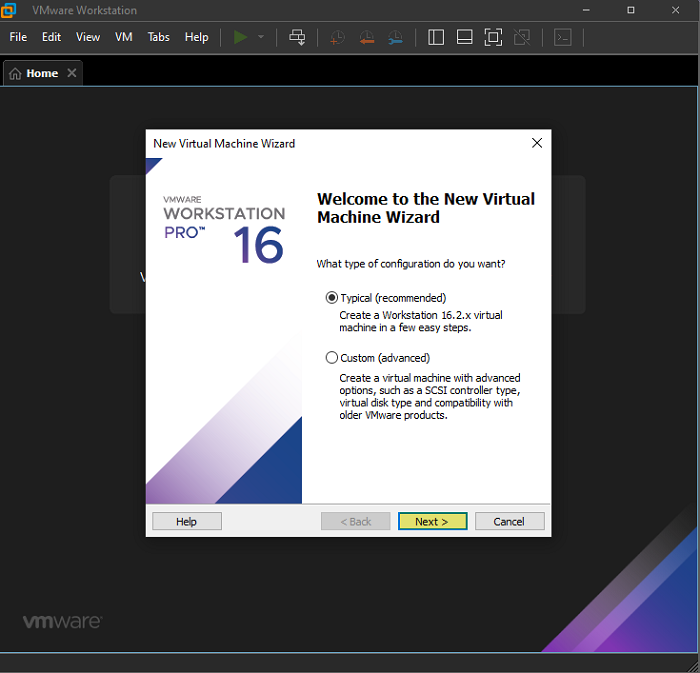Image resolution: width=700 pixels, height=673 pixels.
Task: Open the power options dropdown arrow
Action: [261, 37]
